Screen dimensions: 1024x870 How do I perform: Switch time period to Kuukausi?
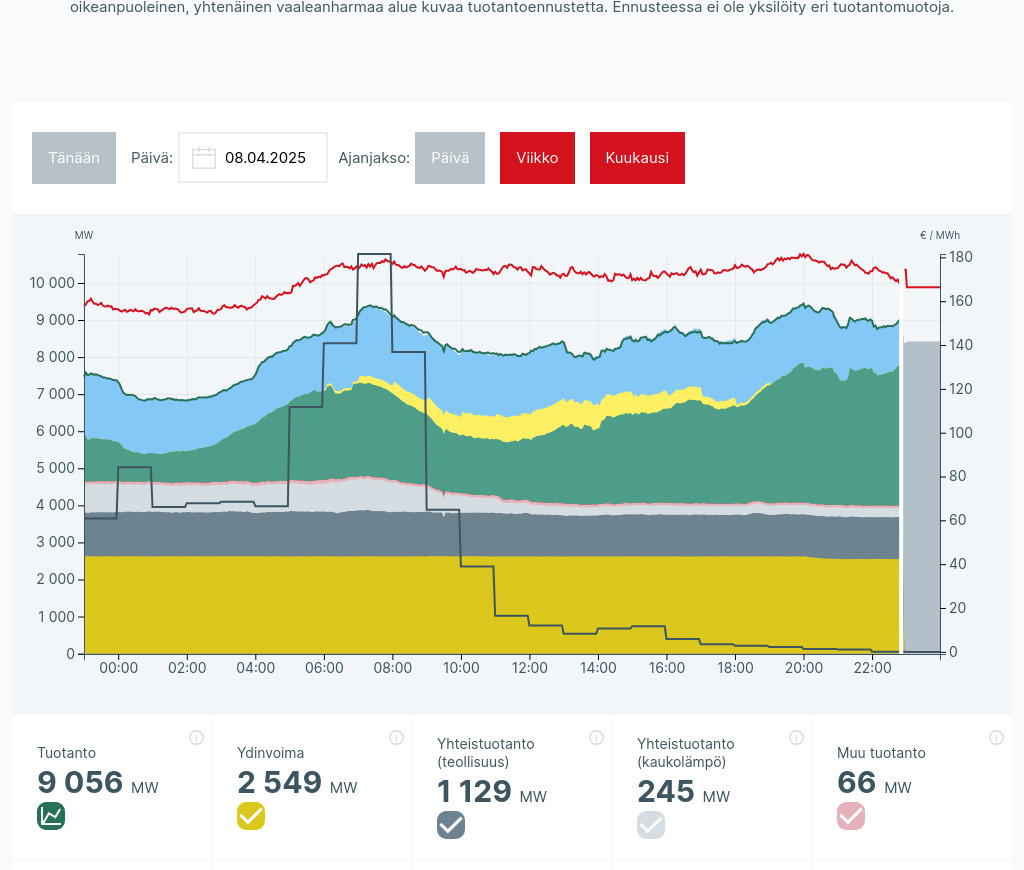click(637, 158)
